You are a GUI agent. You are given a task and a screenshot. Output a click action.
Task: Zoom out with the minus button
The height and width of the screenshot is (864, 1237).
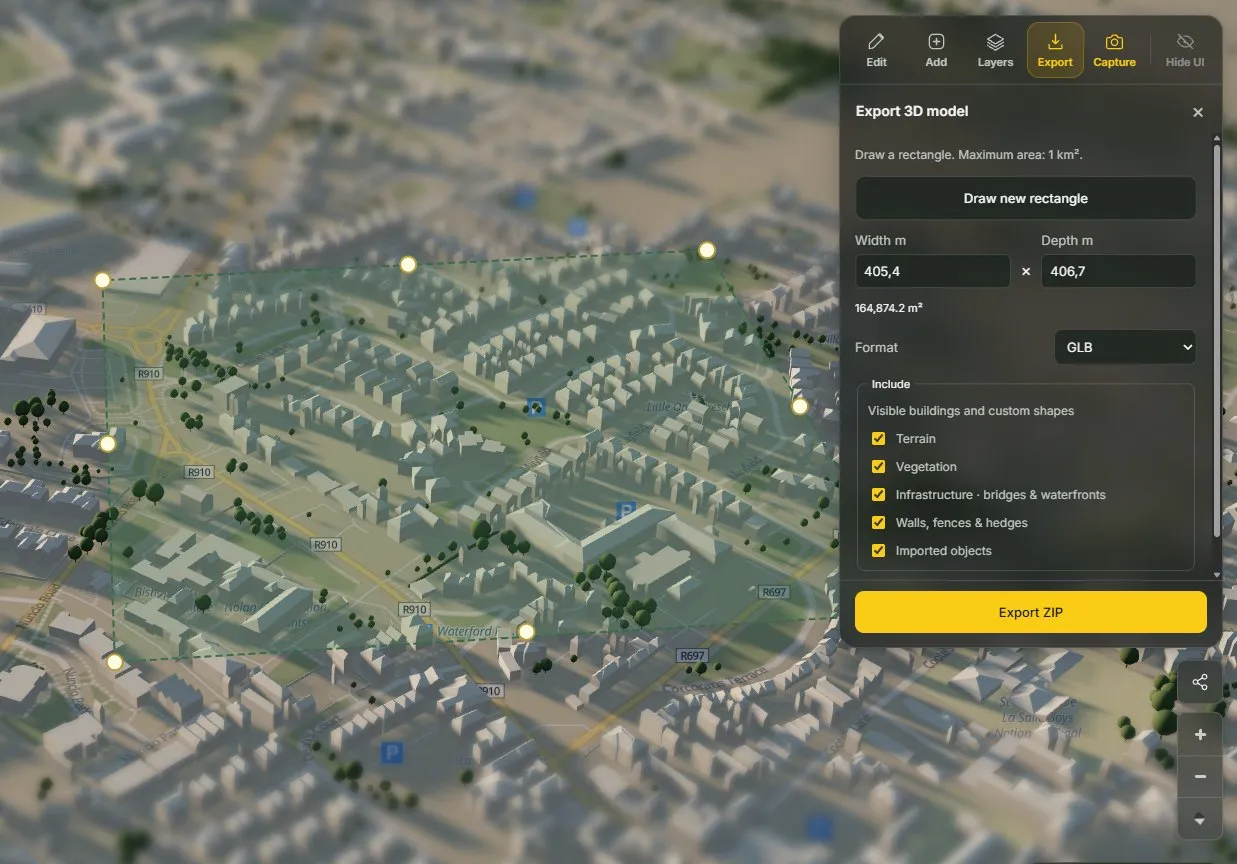pyautogui.click(x=1200, y=777)
